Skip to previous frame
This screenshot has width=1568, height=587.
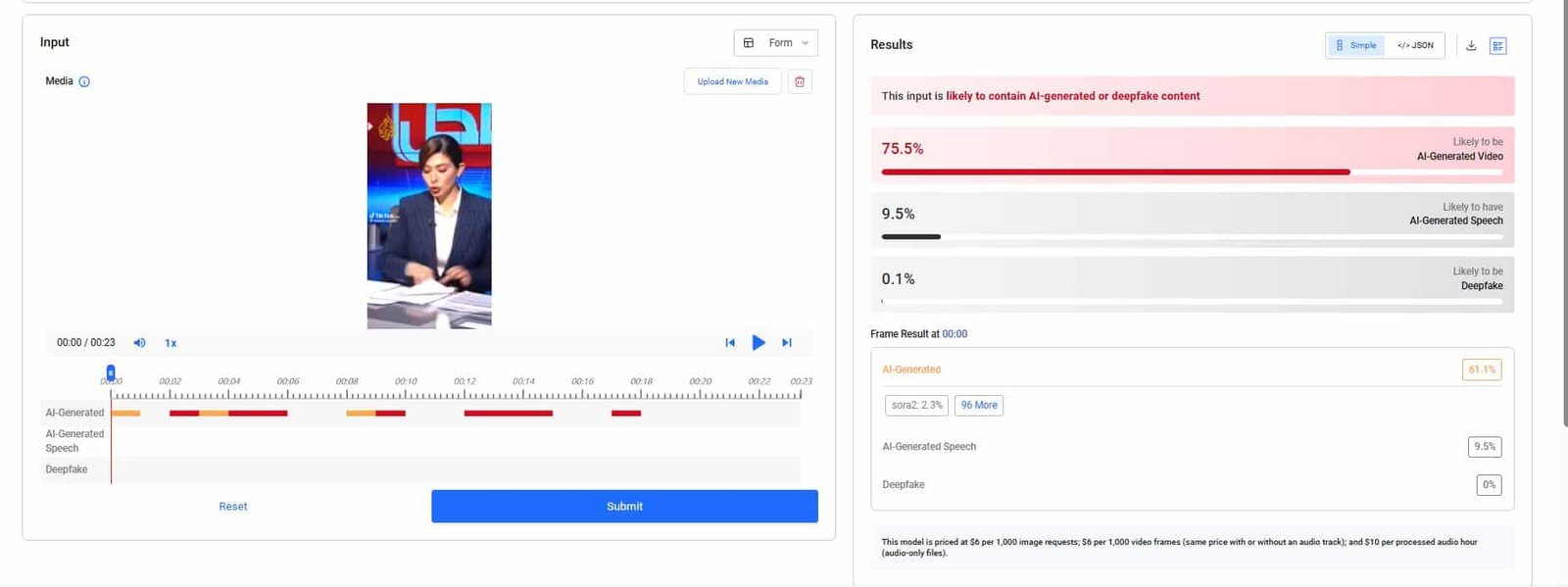pyautogui.click(x=730, y=343)
